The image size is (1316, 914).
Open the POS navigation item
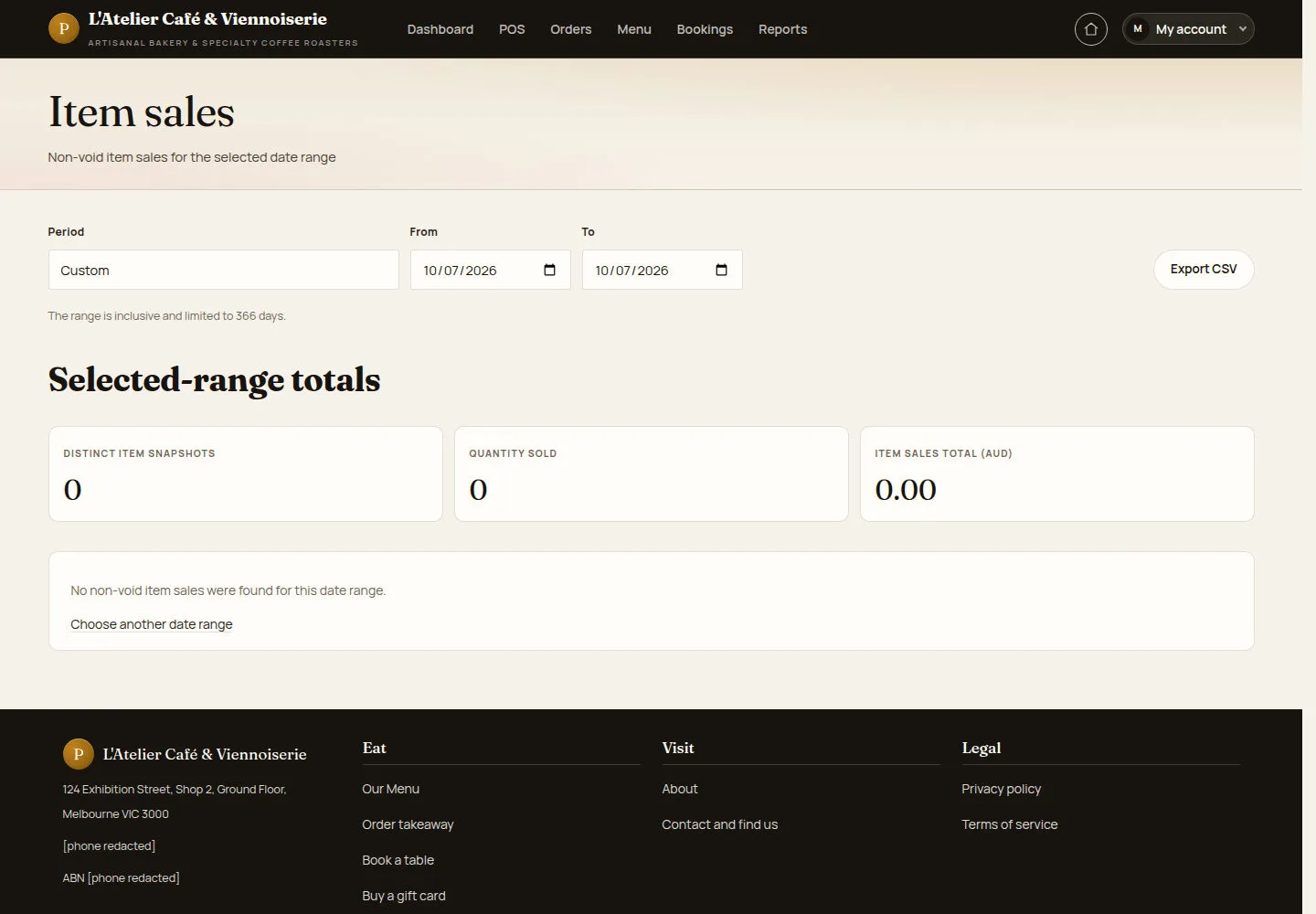pyautogui.click(x=512, y=29)
